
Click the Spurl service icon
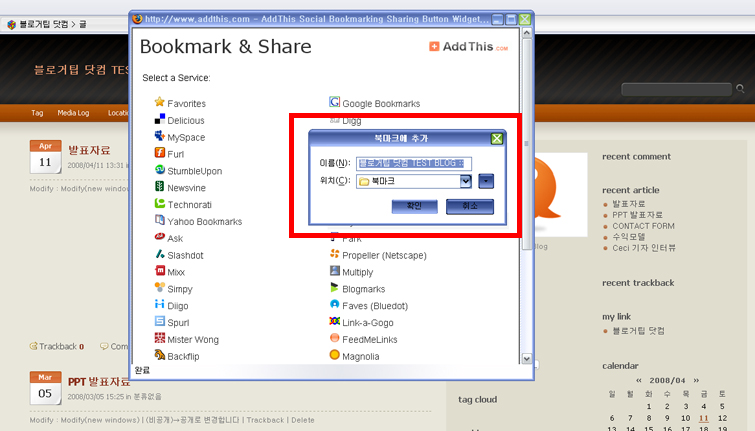click(159, 321)
